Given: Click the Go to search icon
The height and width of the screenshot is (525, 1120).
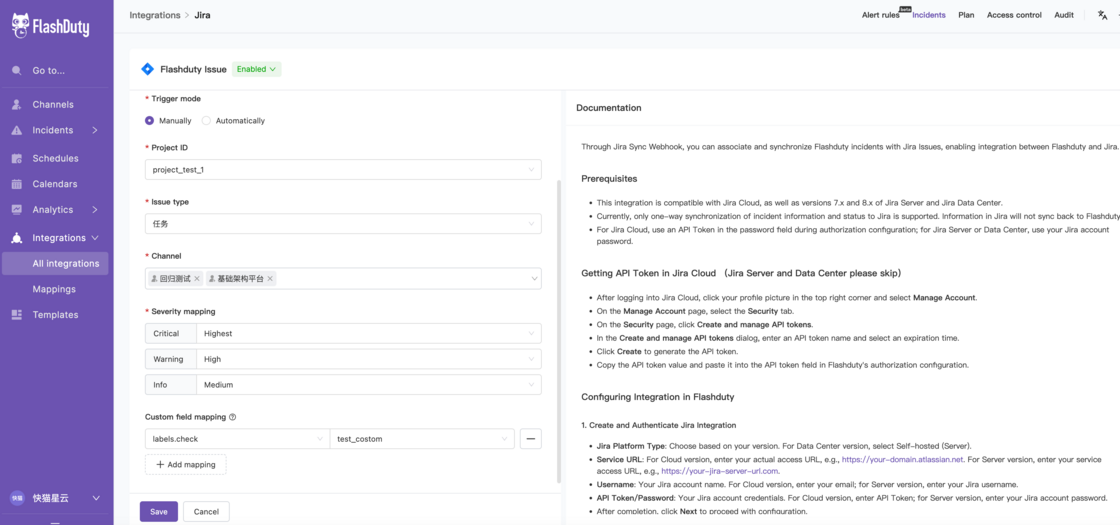Looking at the screenshot, I should tap(16, 71).
